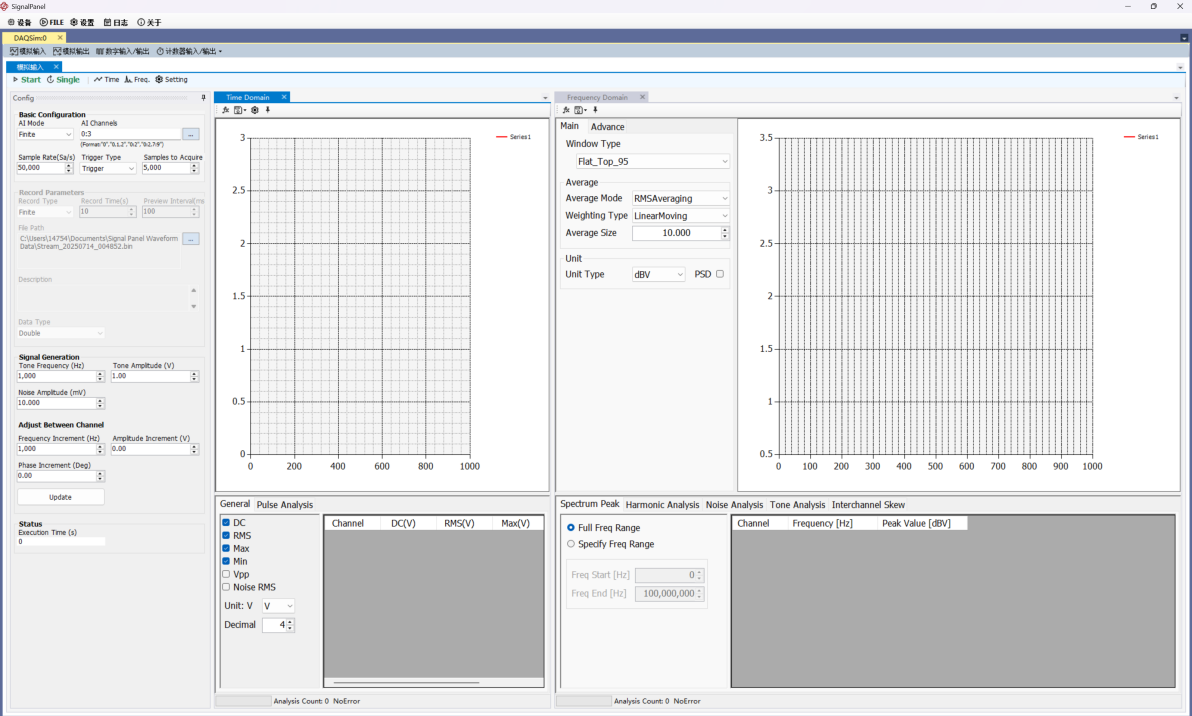Click the Series1 legend in Time Domain chart
1192x716 pixels.
tap(514, 137)
